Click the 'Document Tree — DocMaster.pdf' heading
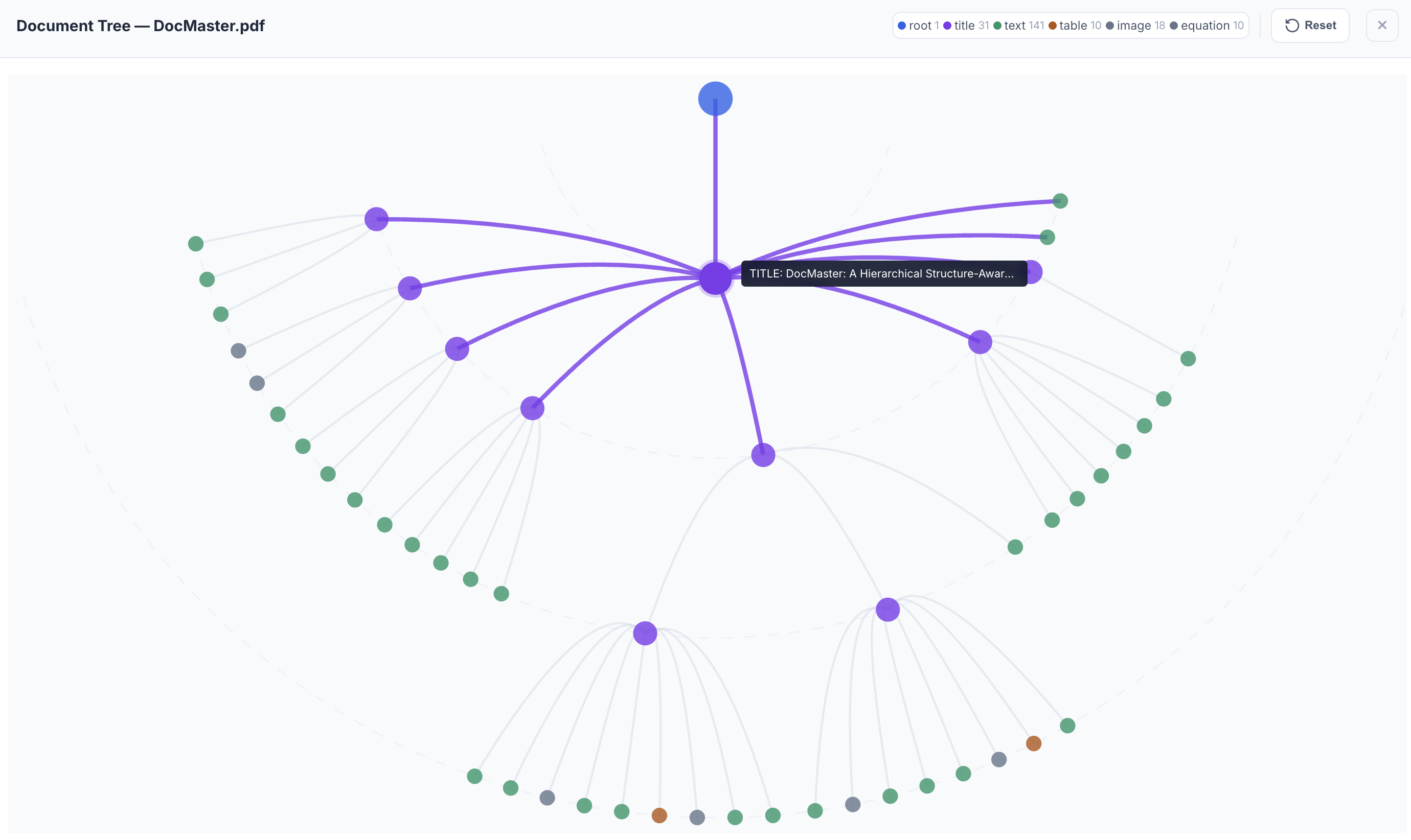 (141, 26)
